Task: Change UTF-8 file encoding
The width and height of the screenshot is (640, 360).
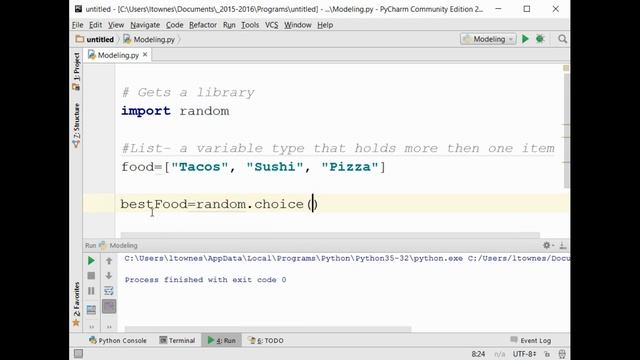Action: [524, 354]
